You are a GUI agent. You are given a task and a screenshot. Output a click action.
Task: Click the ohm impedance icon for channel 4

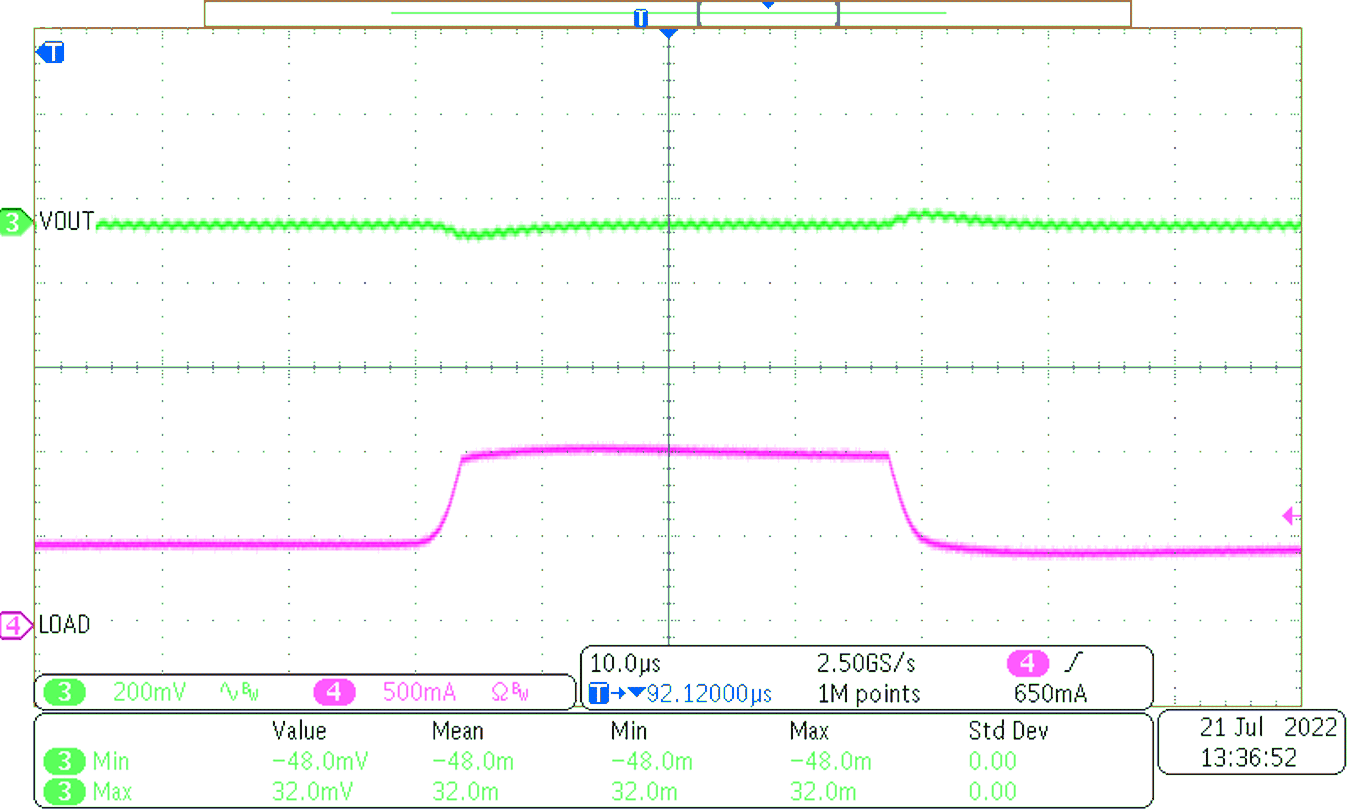click(x=498, y=691)
